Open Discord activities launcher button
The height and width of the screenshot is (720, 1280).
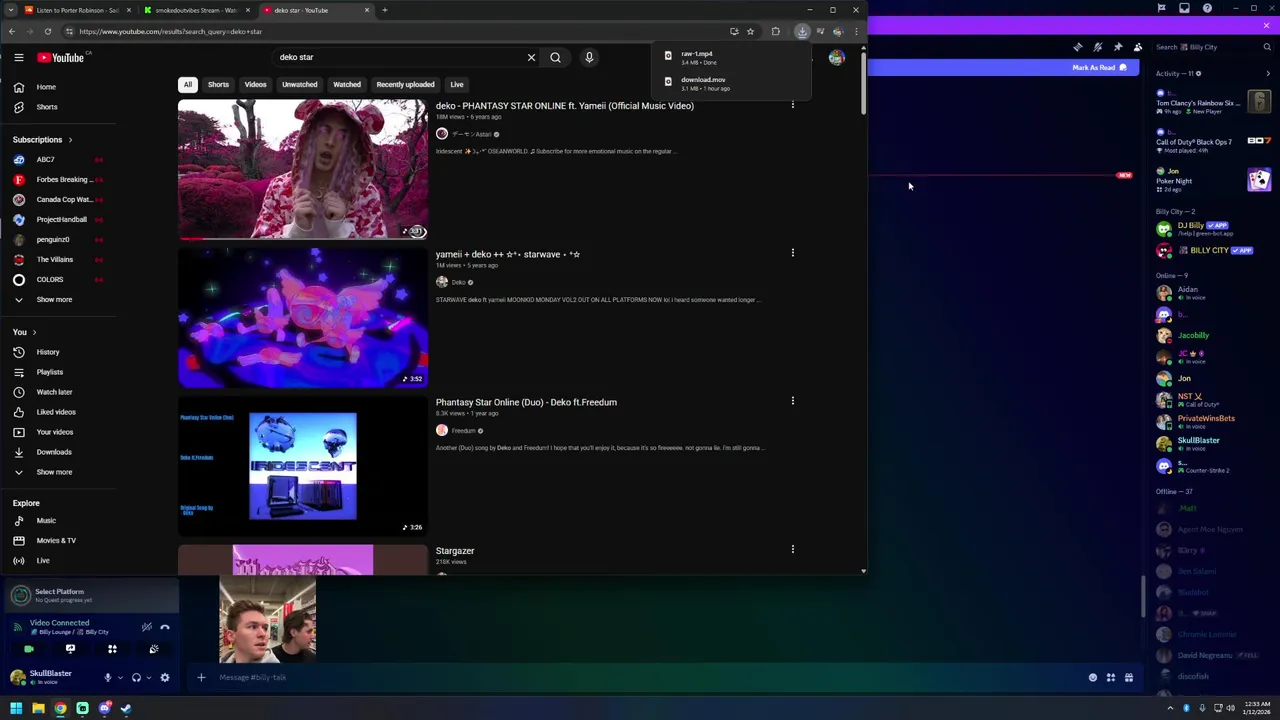(112, 649)
